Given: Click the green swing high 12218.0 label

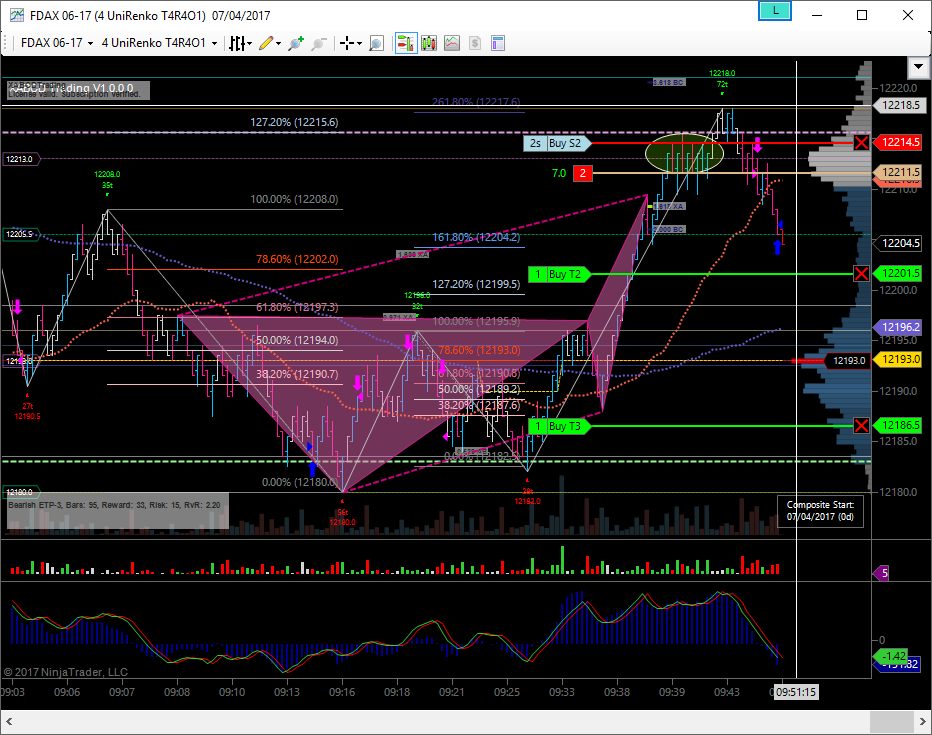Looking at the screenshot, I should click(722, 73).
